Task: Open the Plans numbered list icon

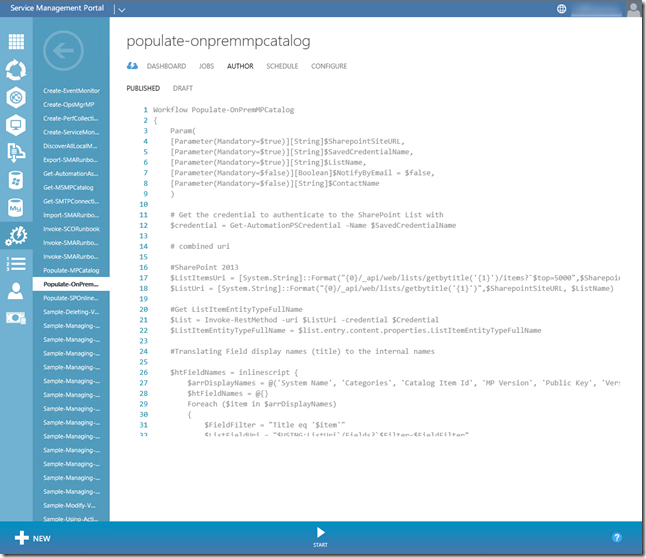Action: tap(16, 264)
